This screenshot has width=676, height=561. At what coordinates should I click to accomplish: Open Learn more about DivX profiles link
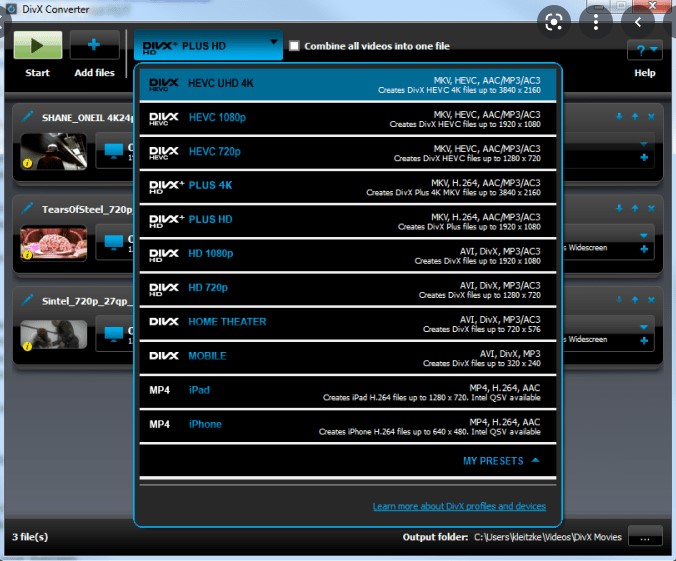459,506
